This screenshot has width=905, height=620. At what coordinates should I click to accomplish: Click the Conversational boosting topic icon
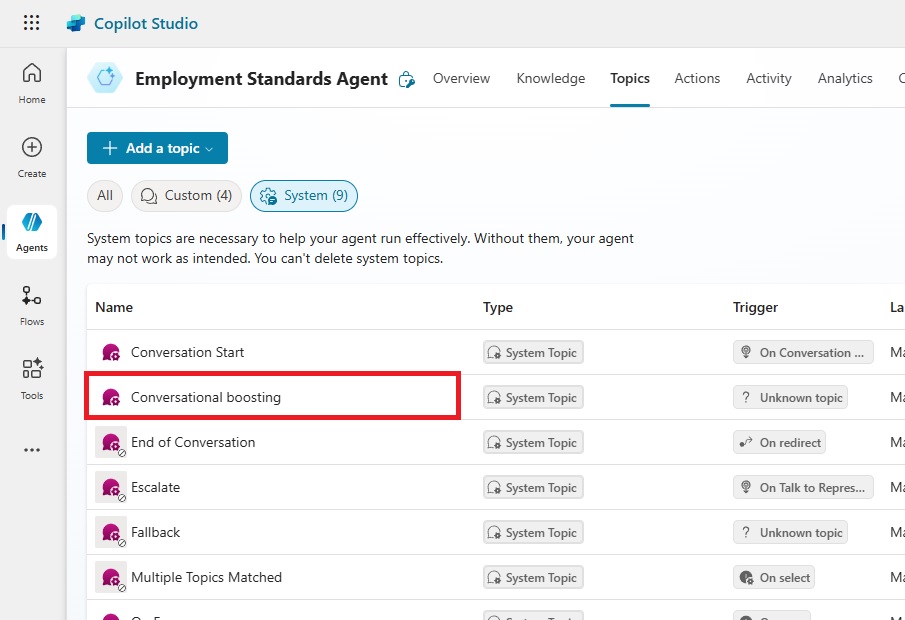point(110,397)
